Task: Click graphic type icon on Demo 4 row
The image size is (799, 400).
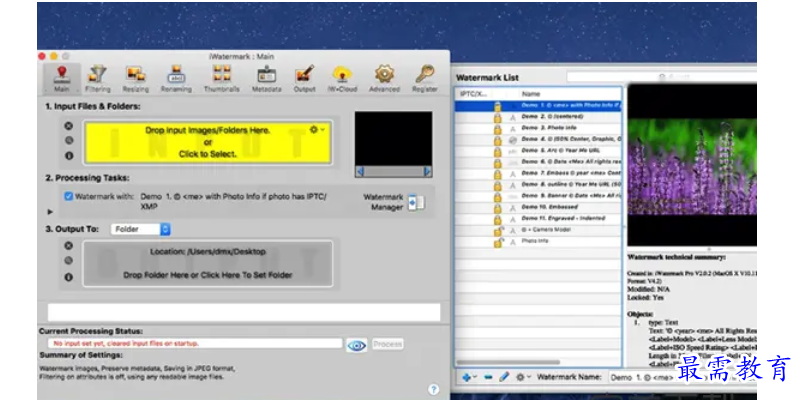Action: (x=513, y=140)
